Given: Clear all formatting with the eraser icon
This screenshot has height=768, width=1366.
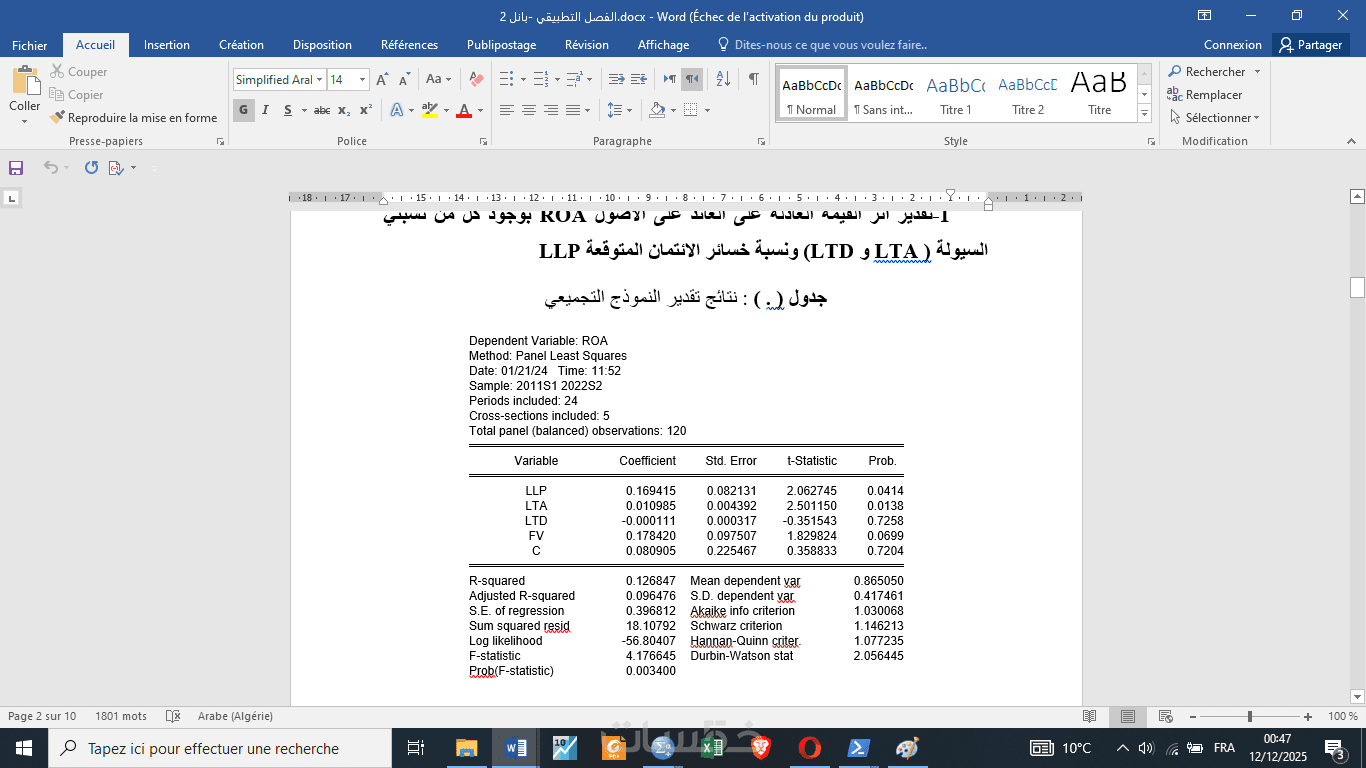Looking at the screenshot, I should click(476, 79).
